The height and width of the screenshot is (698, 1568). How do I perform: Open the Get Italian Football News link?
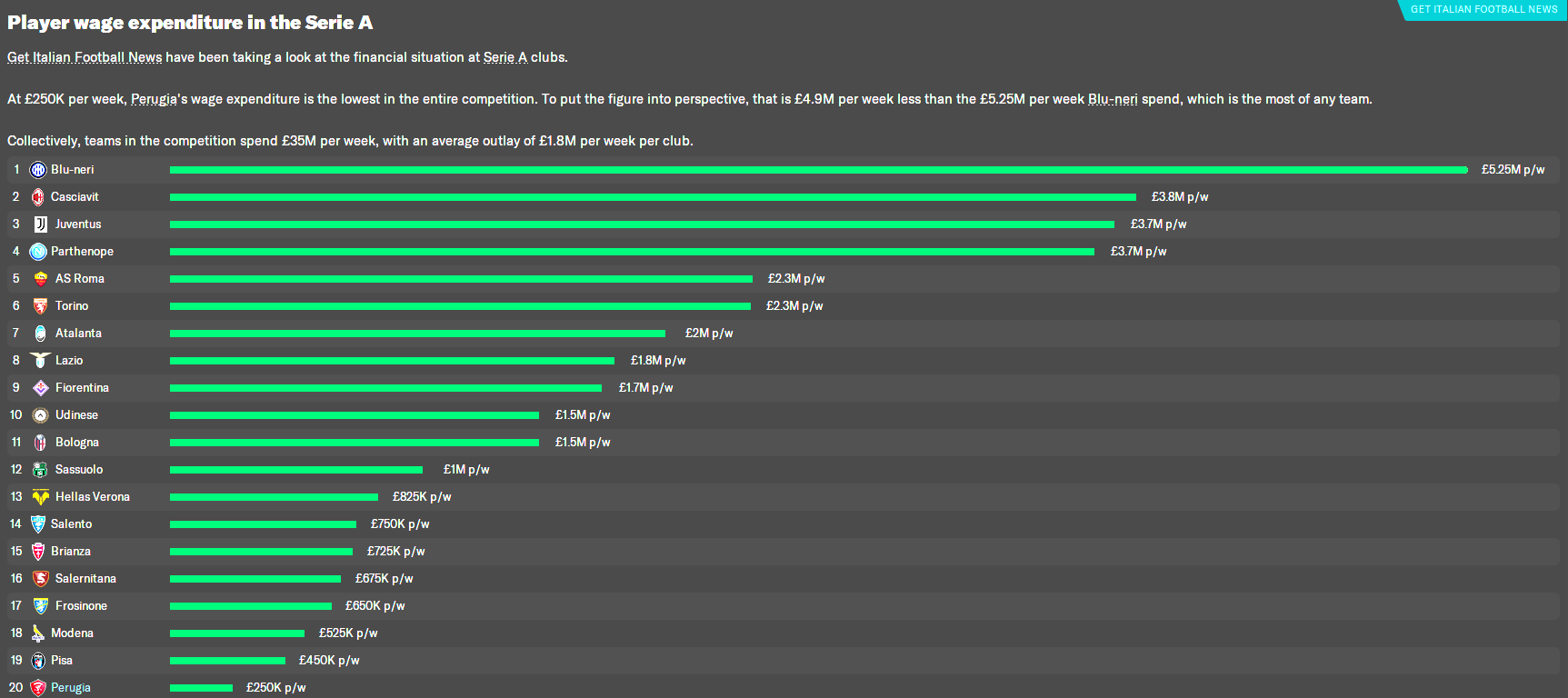coord(85,57)
